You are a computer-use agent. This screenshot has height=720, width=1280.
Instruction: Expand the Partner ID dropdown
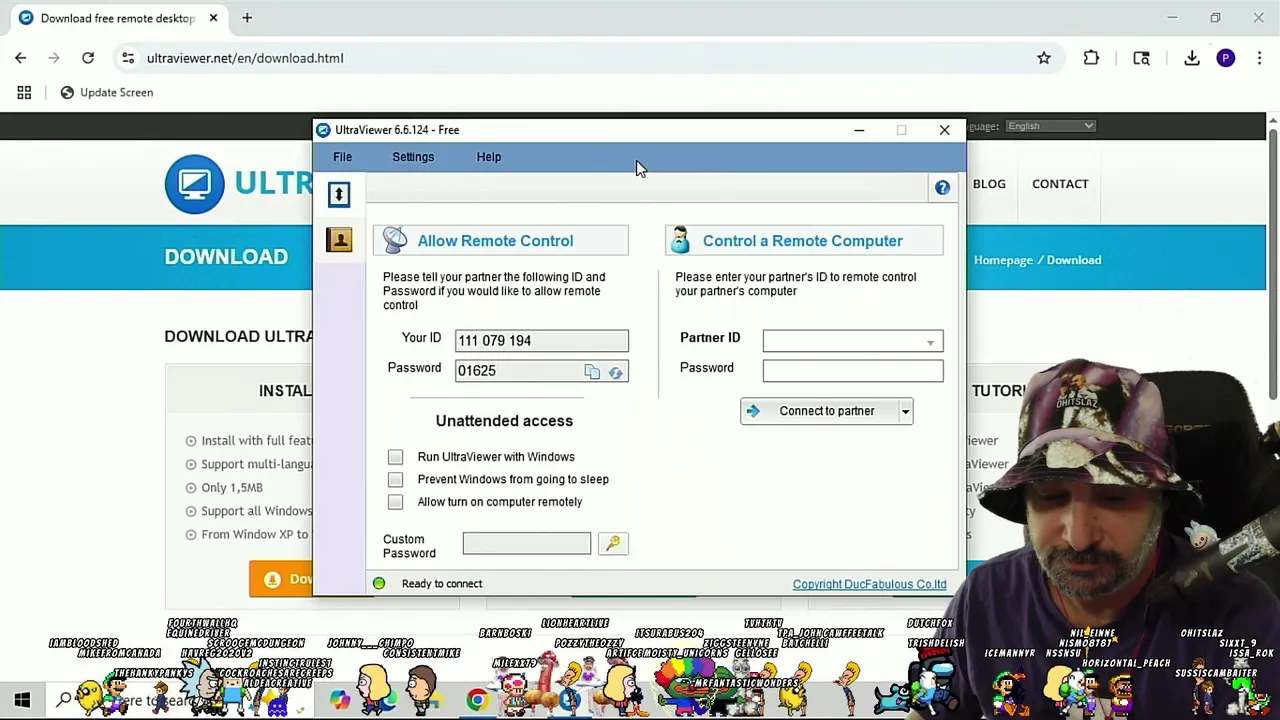point(930,342)
